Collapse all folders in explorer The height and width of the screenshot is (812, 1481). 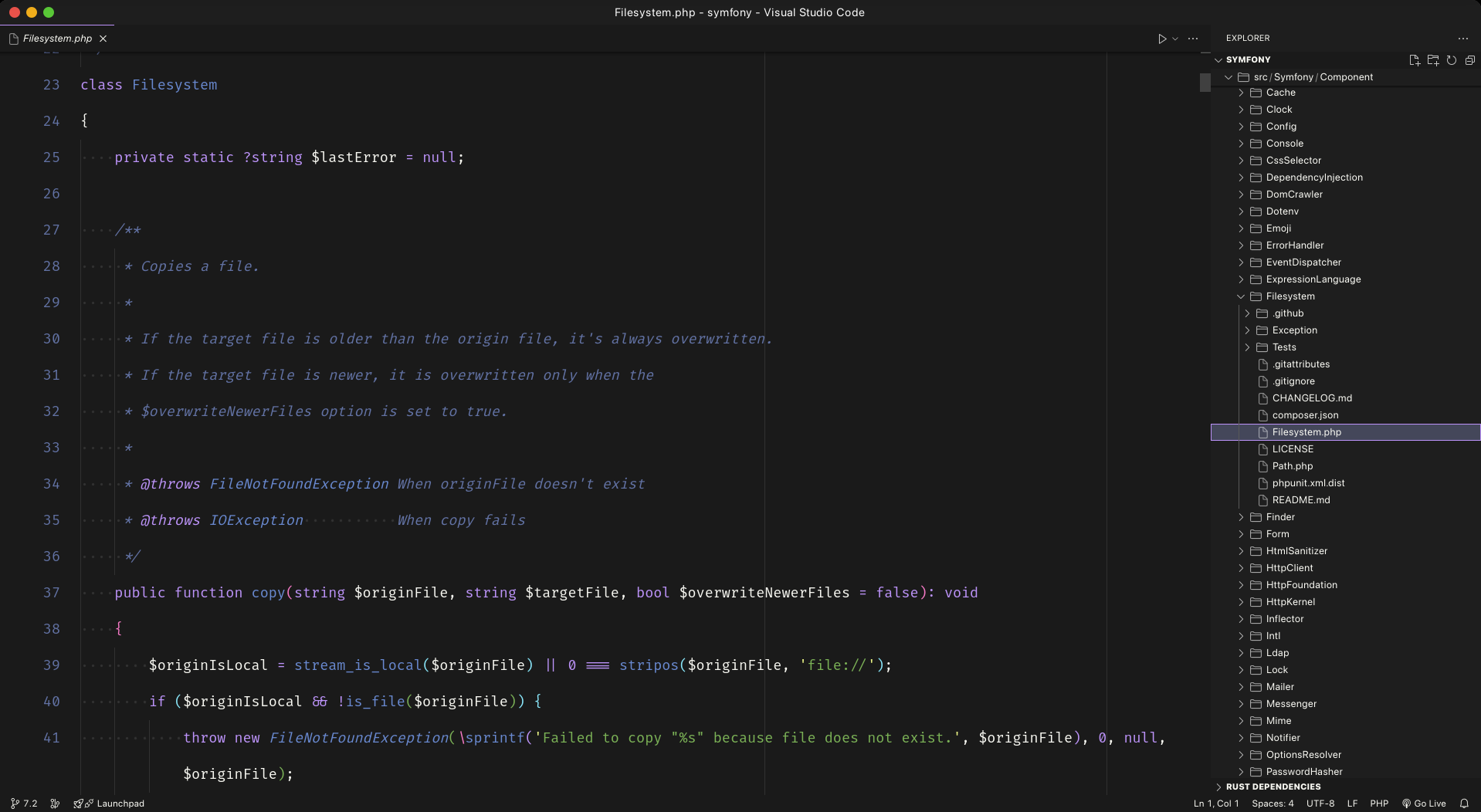point(1469,60)
